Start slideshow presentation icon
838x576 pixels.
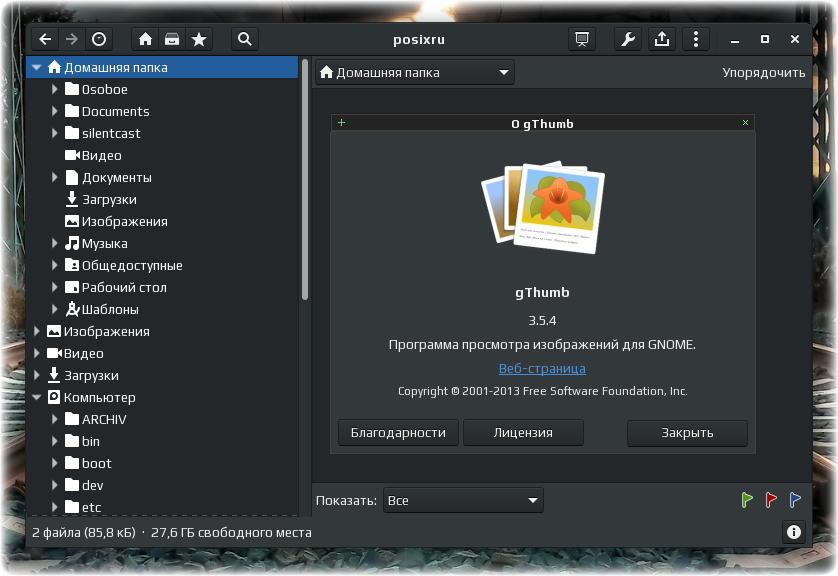[x=582, y=39]
